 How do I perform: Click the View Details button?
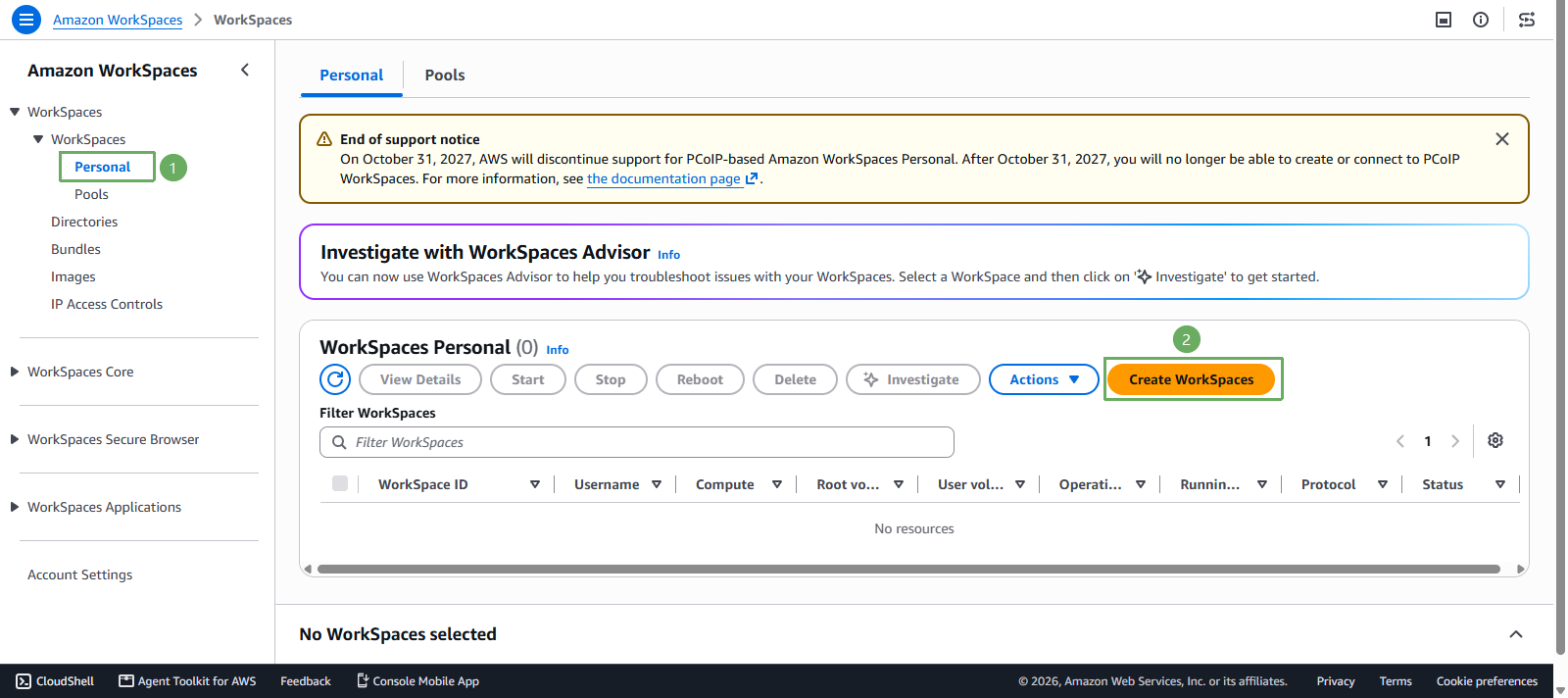tap(420, 379)
